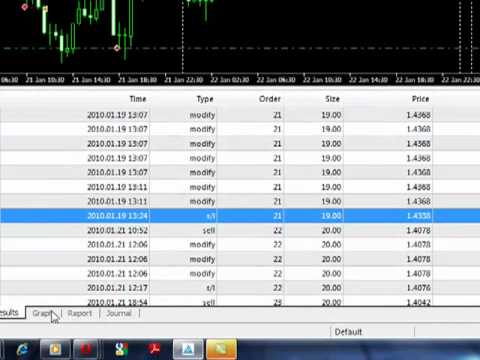
Task: Click order 22 in the 10:52 sell row
Action: 278,230
